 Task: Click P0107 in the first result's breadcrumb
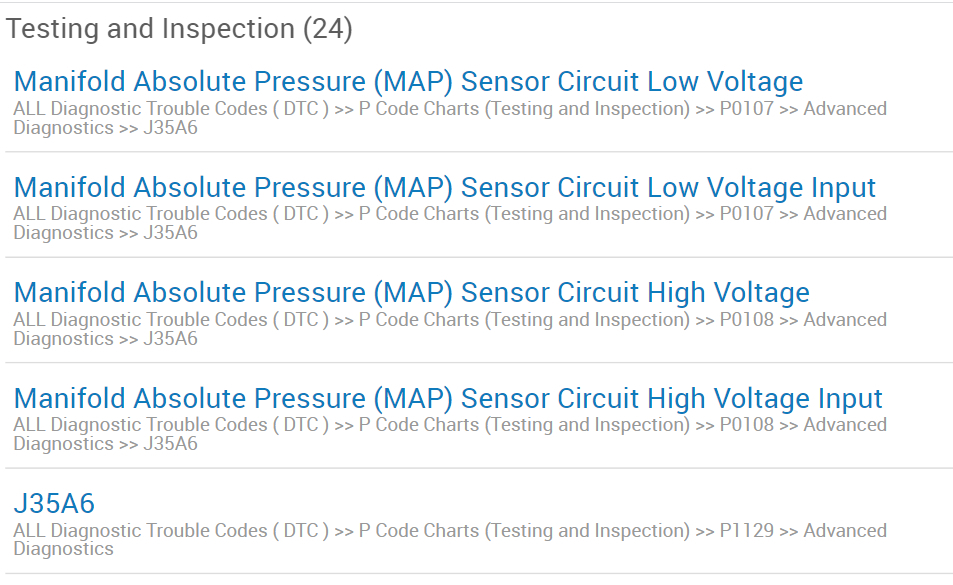(x=746, y=109)
